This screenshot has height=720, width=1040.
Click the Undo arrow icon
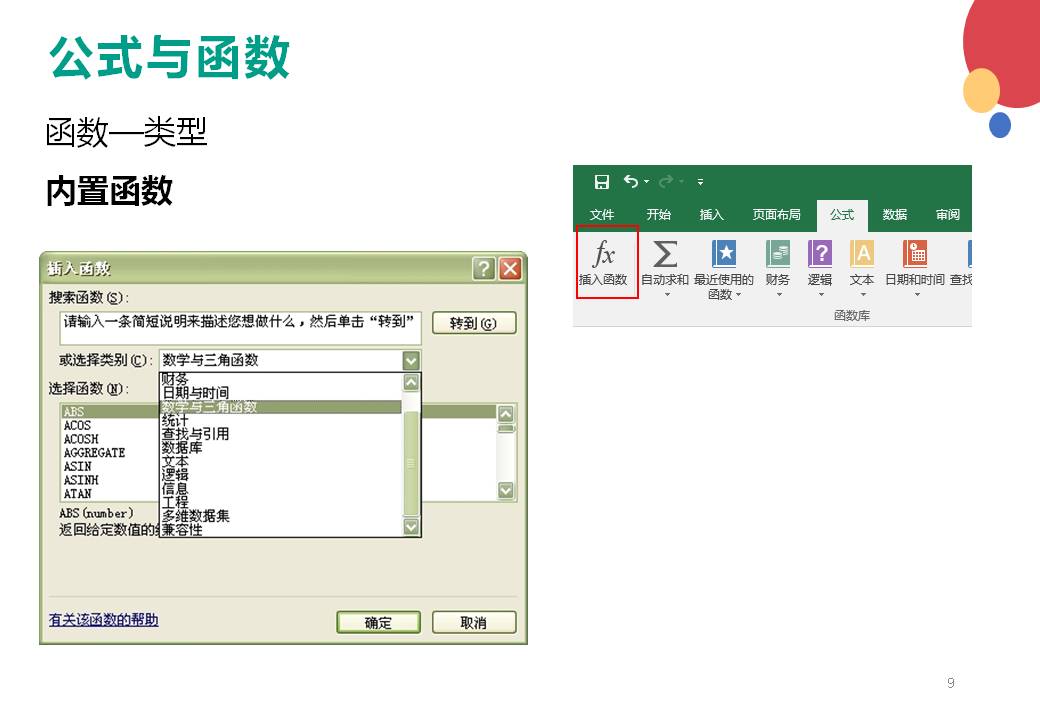coord(631,182)
